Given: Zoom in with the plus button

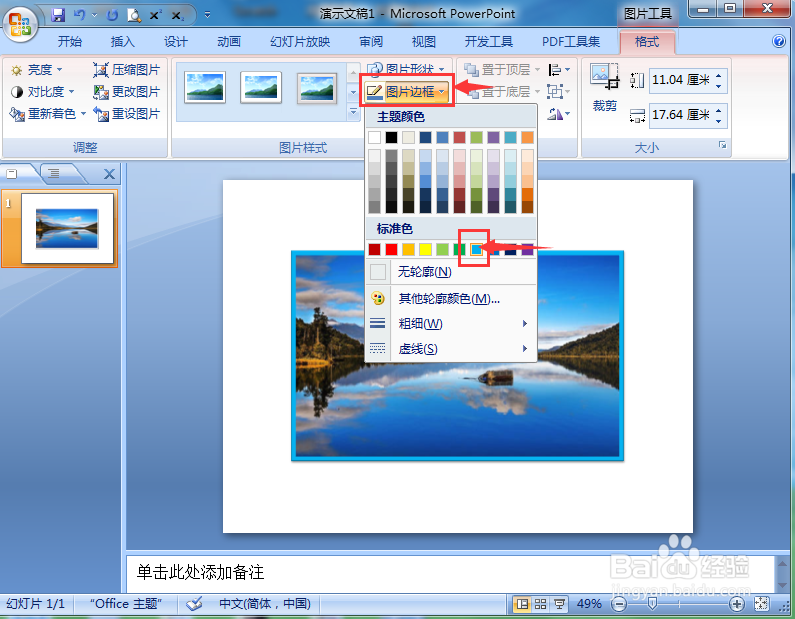Looking at the screenshot, I should pos(737,604).
